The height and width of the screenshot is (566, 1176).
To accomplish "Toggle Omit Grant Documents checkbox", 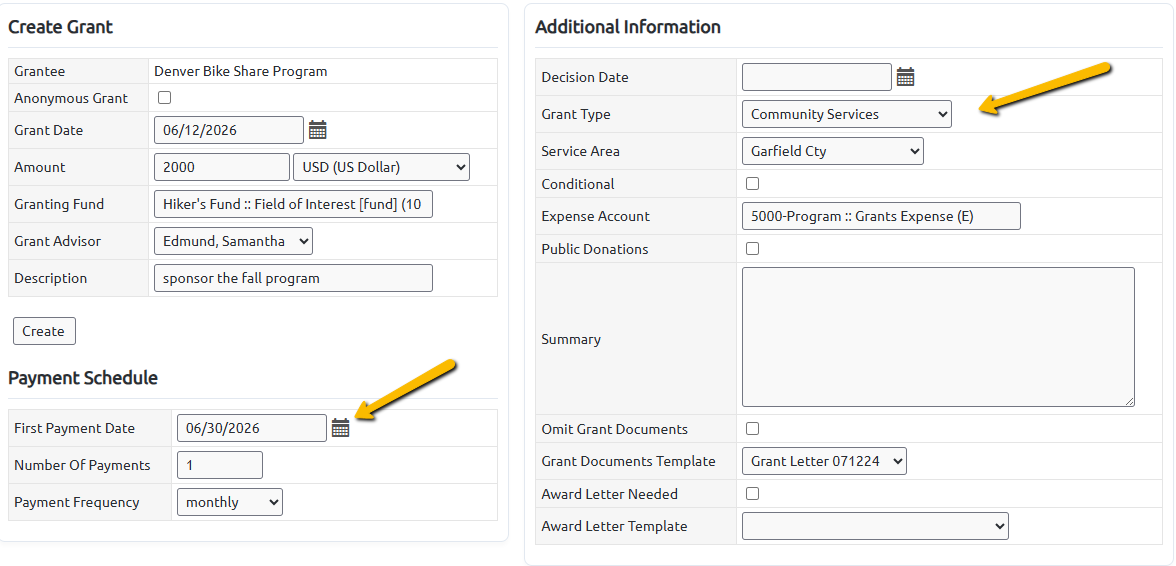I will 752,429.
